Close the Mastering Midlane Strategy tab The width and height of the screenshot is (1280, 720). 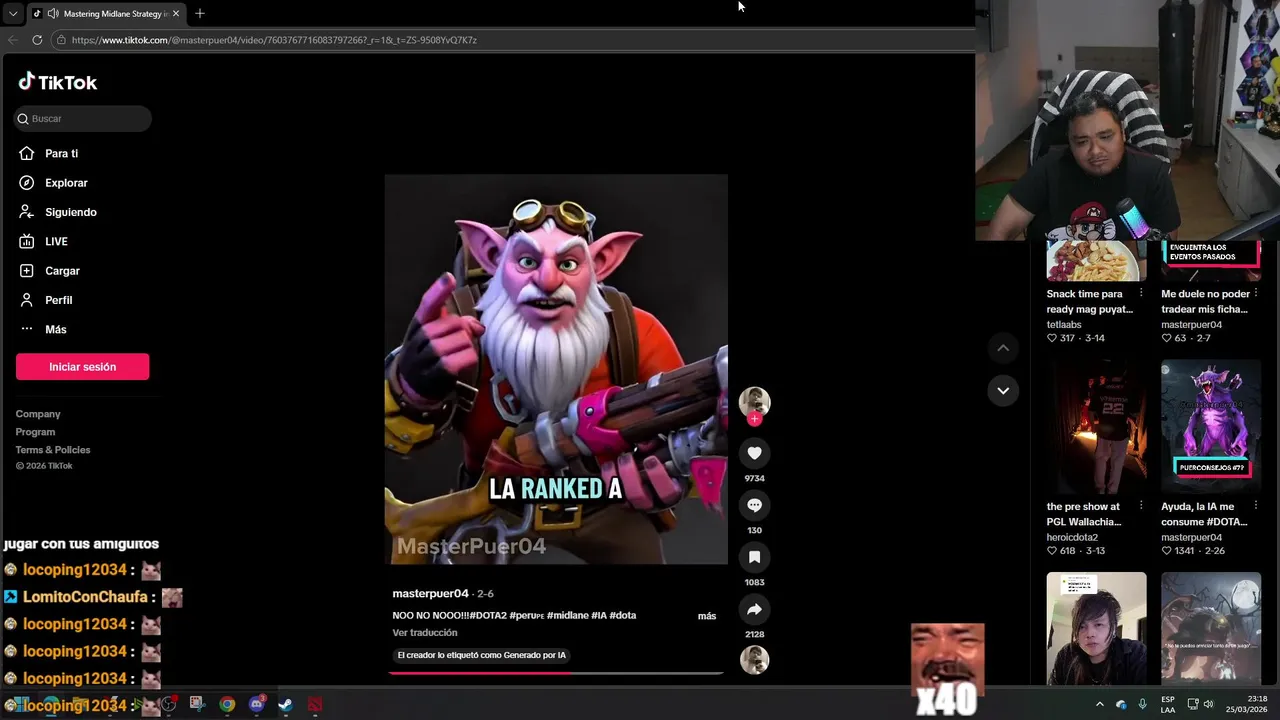click(x=176, y=13)
